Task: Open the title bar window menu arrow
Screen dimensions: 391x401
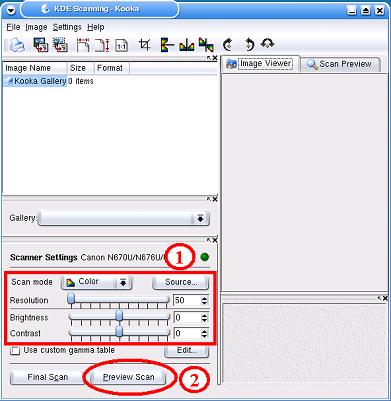Action: pyautogui.click(x=11, y=10)
